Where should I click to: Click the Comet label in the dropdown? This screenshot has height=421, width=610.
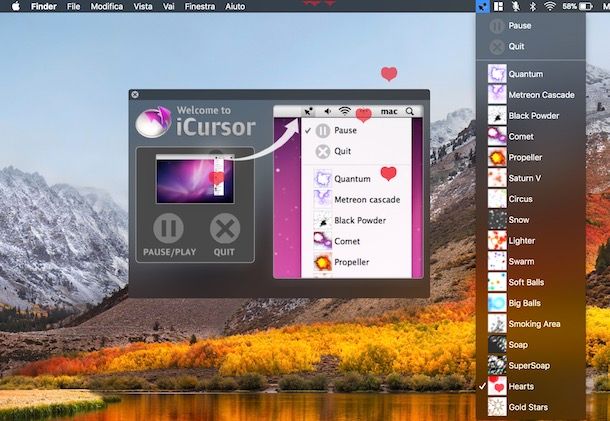click(x=521, y=137)
